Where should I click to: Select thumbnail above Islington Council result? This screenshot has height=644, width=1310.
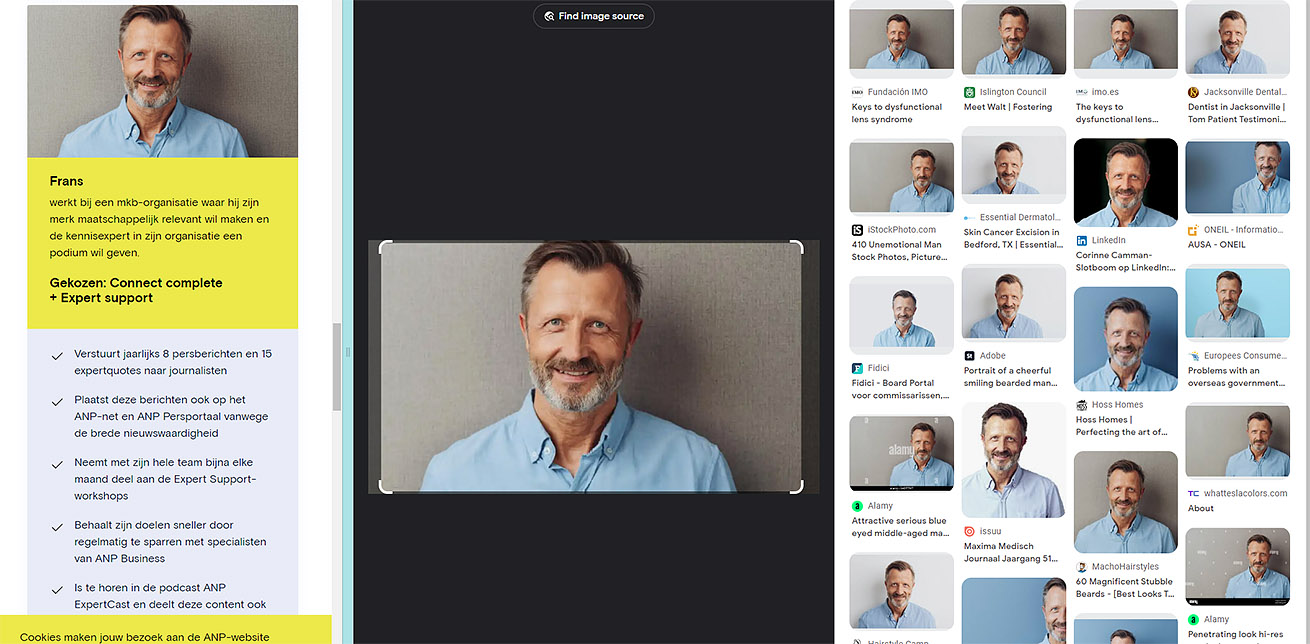(1013, 39)
